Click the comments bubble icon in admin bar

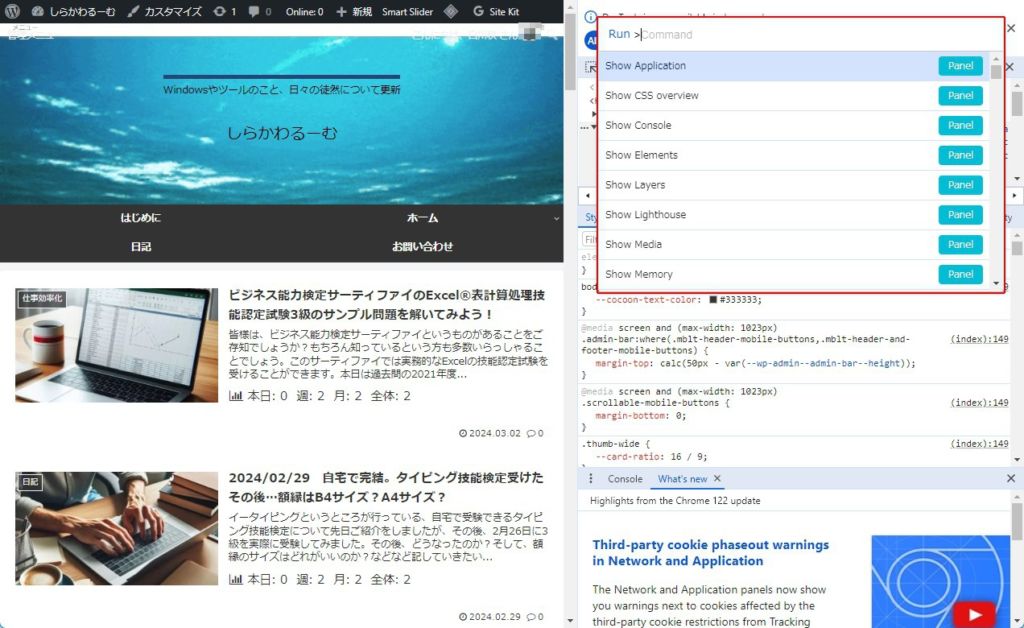(x=253, y=11)
